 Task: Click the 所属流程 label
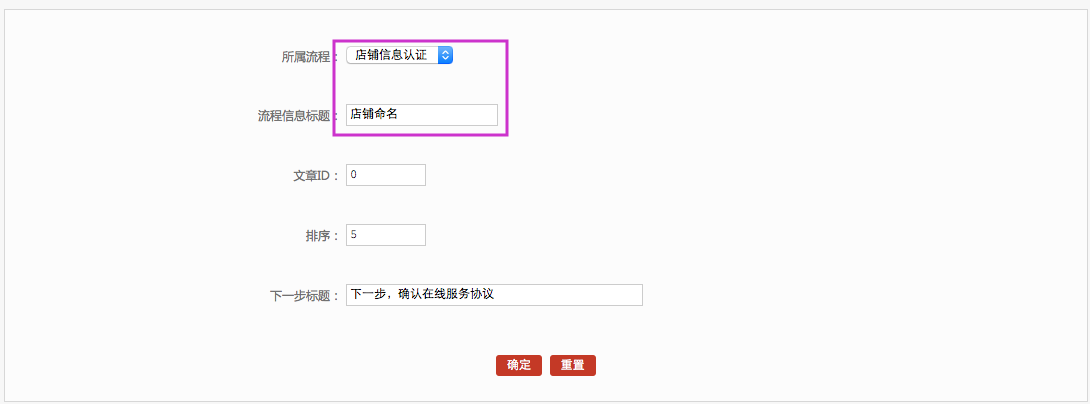(310, 57)
